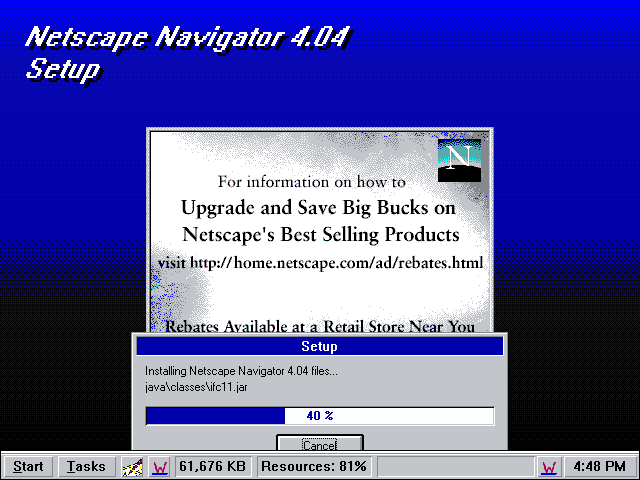Click the empty taskbar field before the clock
Image resolution: width=640 pixels, height=480 pixels.
coord(456,466)
